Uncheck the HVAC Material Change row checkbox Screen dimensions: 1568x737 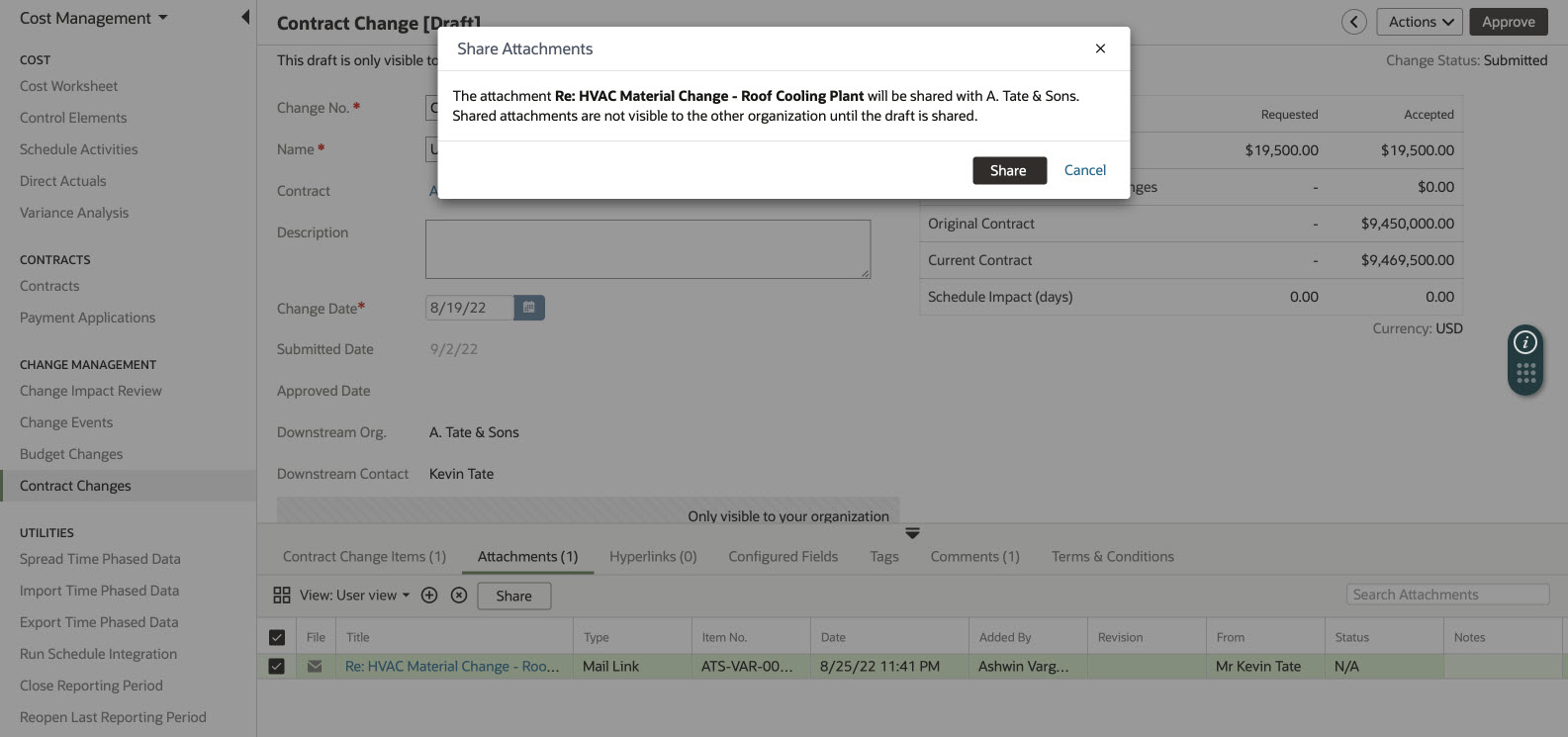coord(277,667)
